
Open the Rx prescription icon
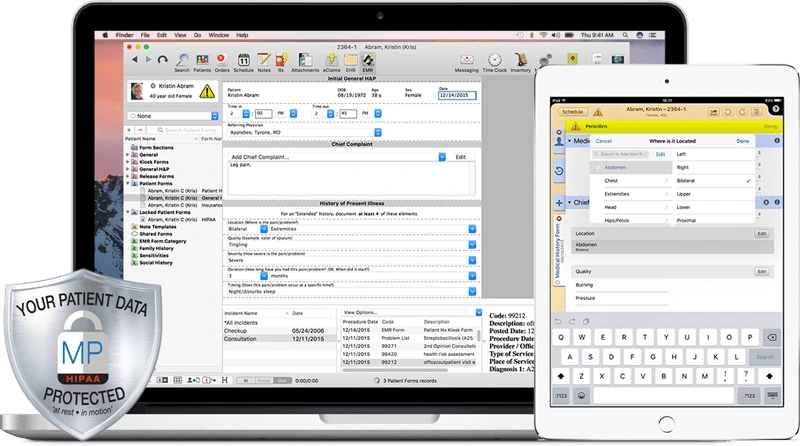pyautogui.click(x=281, y=61)
